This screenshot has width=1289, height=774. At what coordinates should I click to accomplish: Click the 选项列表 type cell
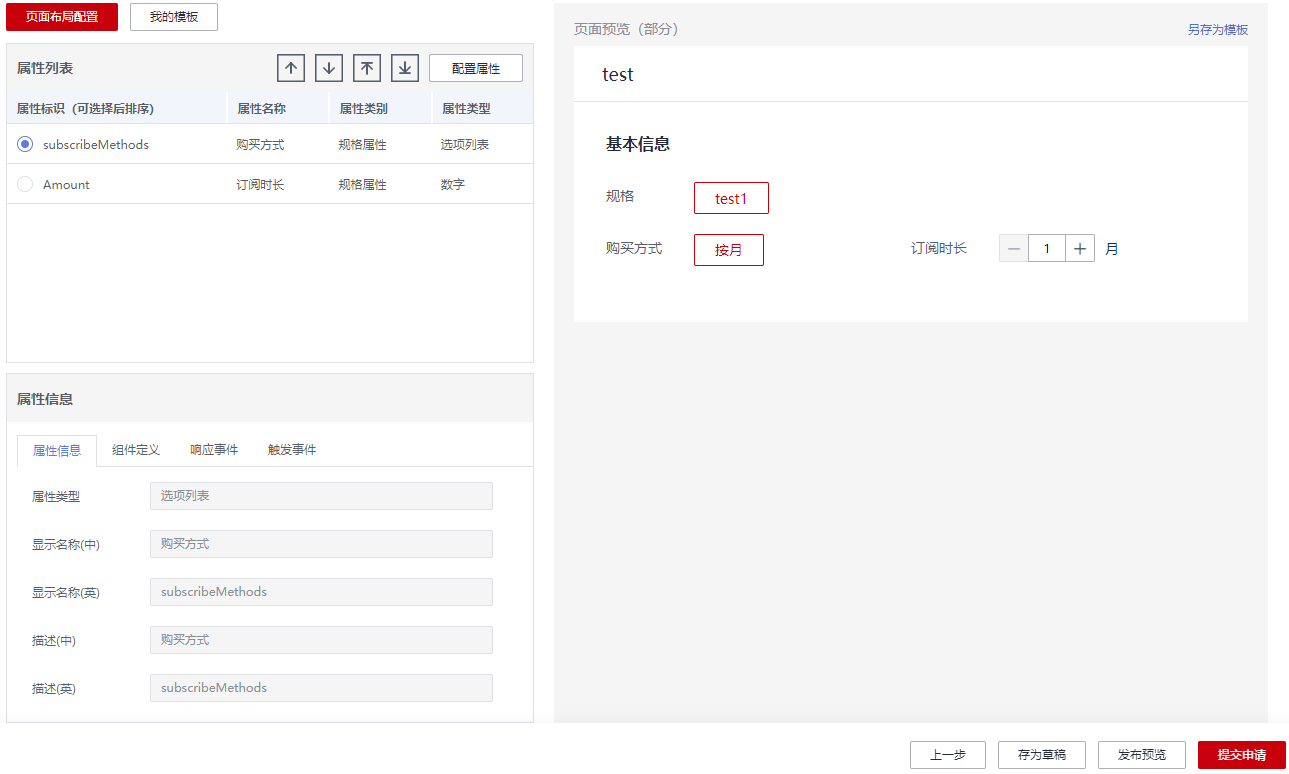(x=465, y=144)
